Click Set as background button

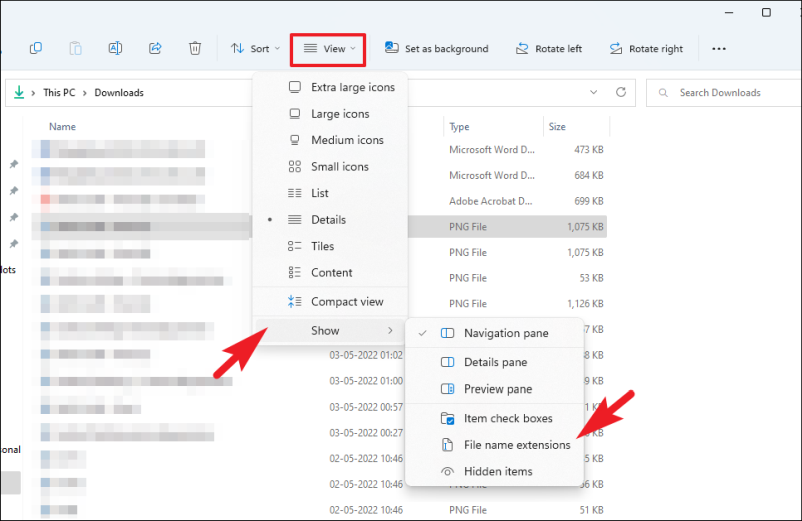pos(437,48)
